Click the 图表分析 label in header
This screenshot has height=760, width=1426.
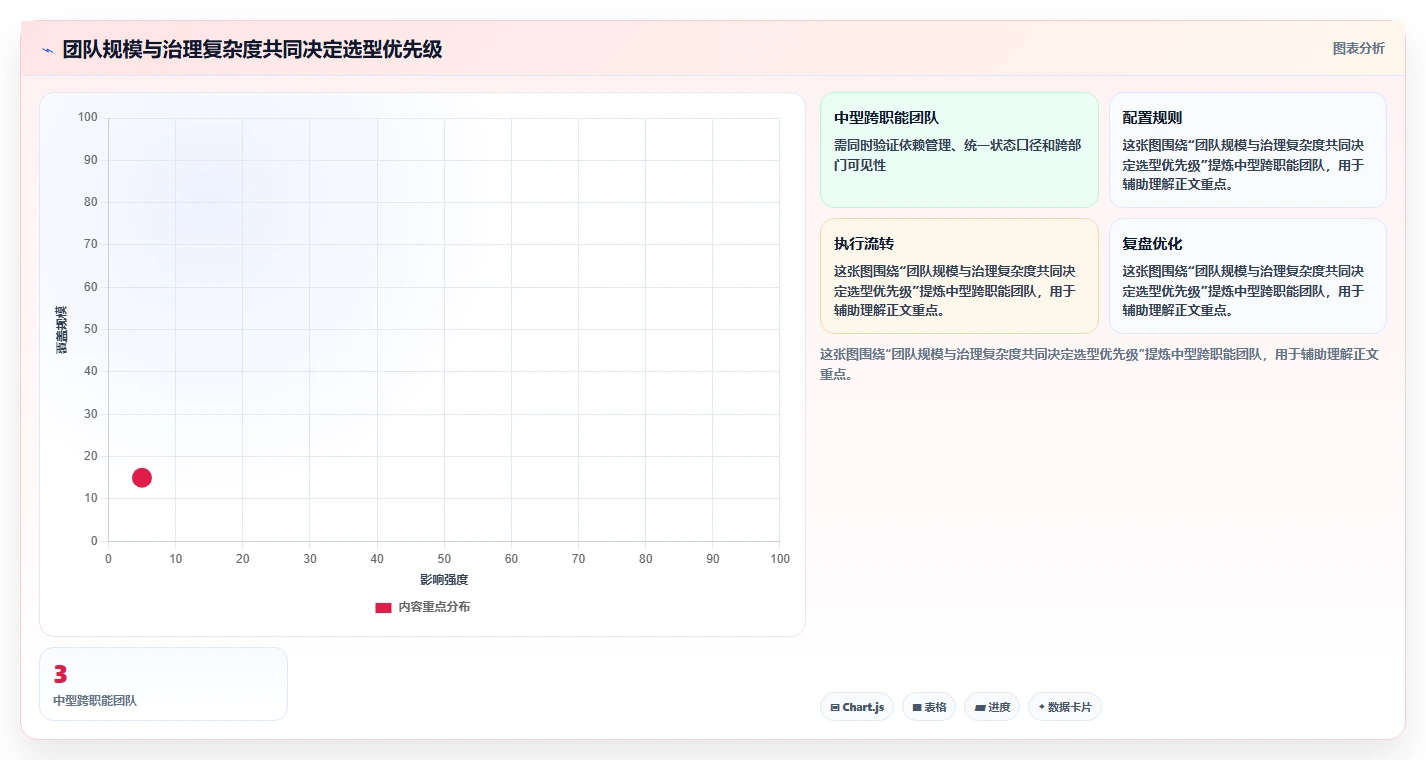pyautogui.click(x=1359, y=48)
